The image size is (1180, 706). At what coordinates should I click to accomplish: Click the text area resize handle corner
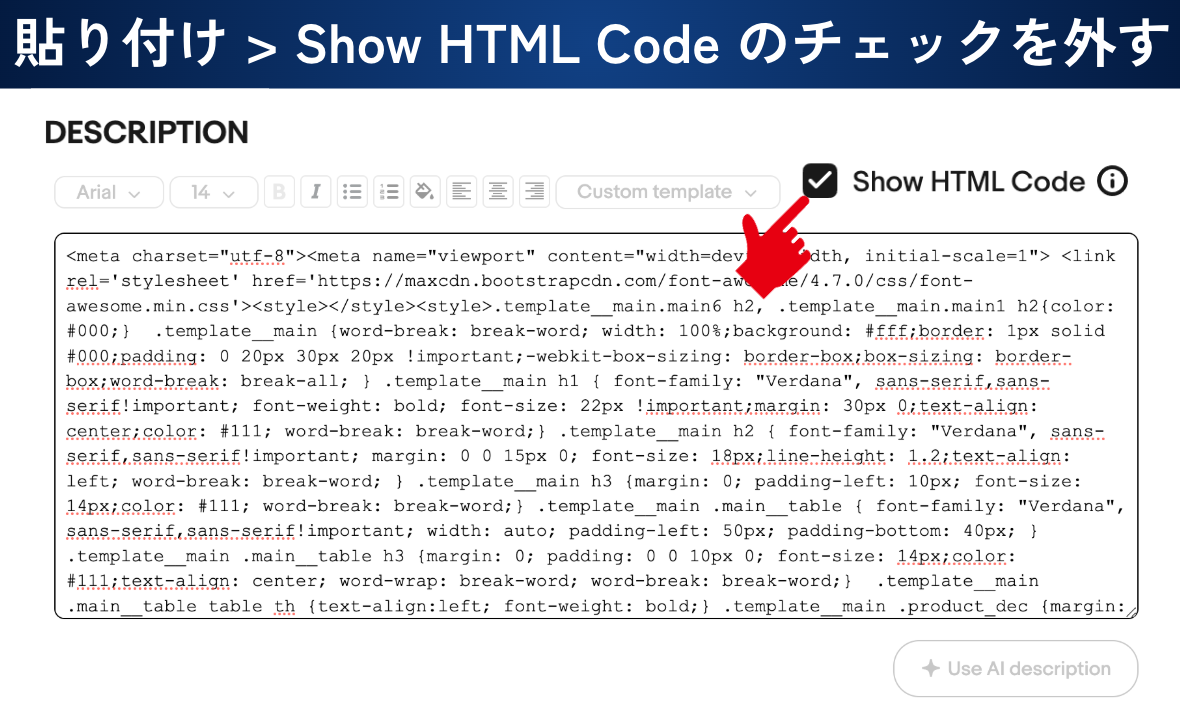click(1131, 612)
